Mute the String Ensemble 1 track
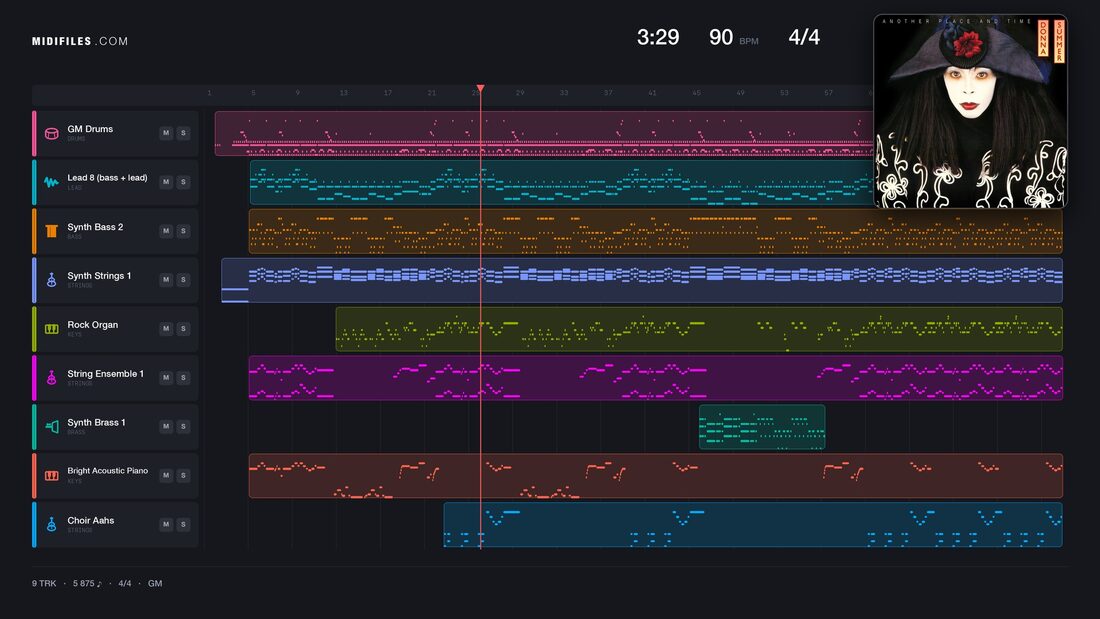Image resolution: width=1100 pixels, height=619 pixels. tap(166, 378)
